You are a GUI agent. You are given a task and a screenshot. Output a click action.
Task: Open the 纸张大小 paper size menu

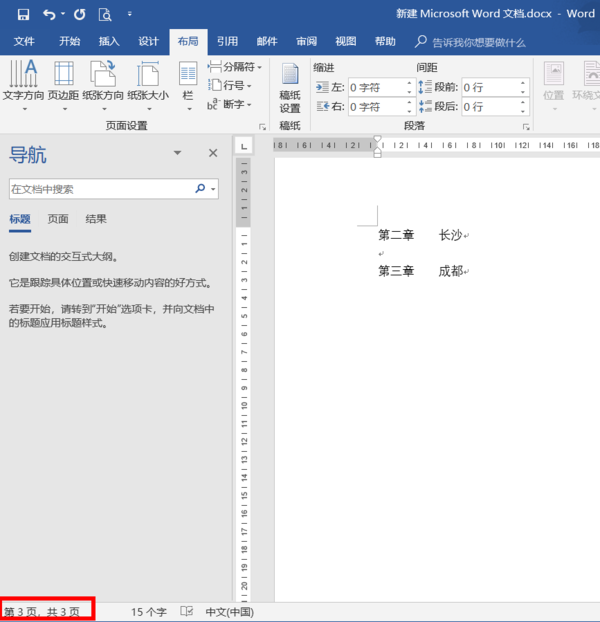pos(148,86)
